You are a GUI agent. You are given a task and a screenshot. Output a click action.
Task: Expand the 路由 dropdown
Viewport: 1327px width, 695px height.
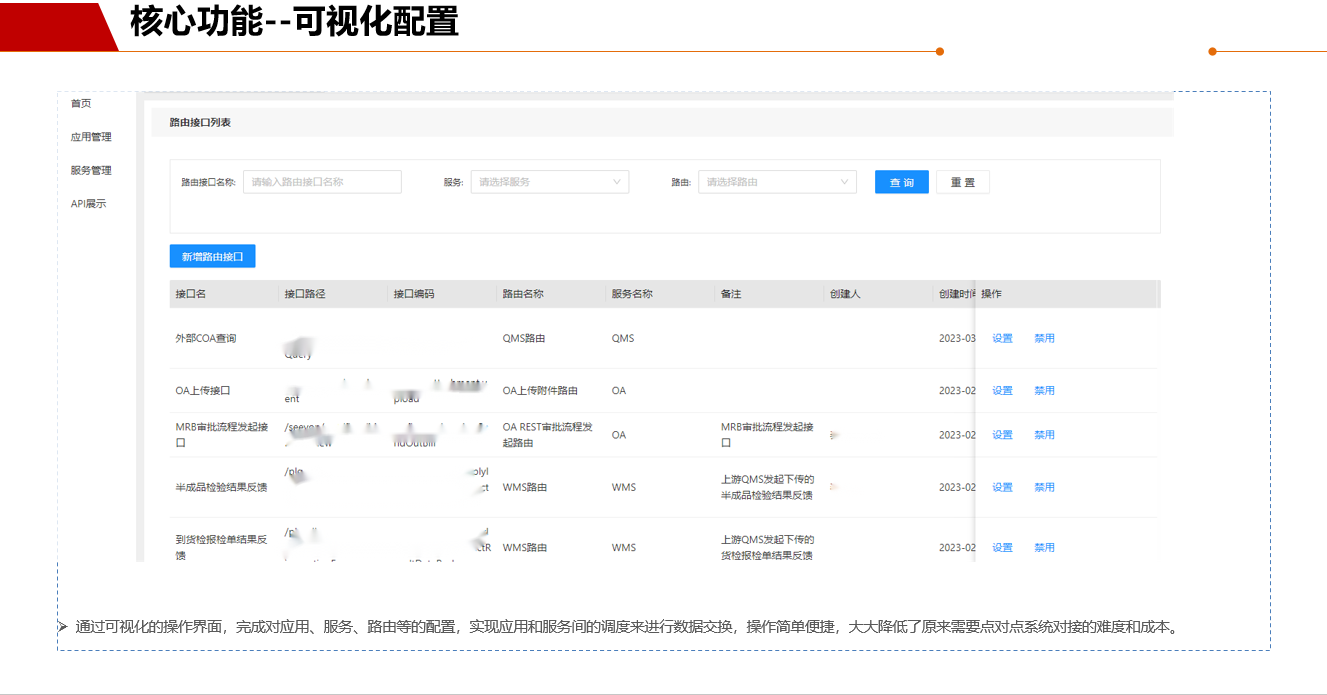[x=777, y=182]
